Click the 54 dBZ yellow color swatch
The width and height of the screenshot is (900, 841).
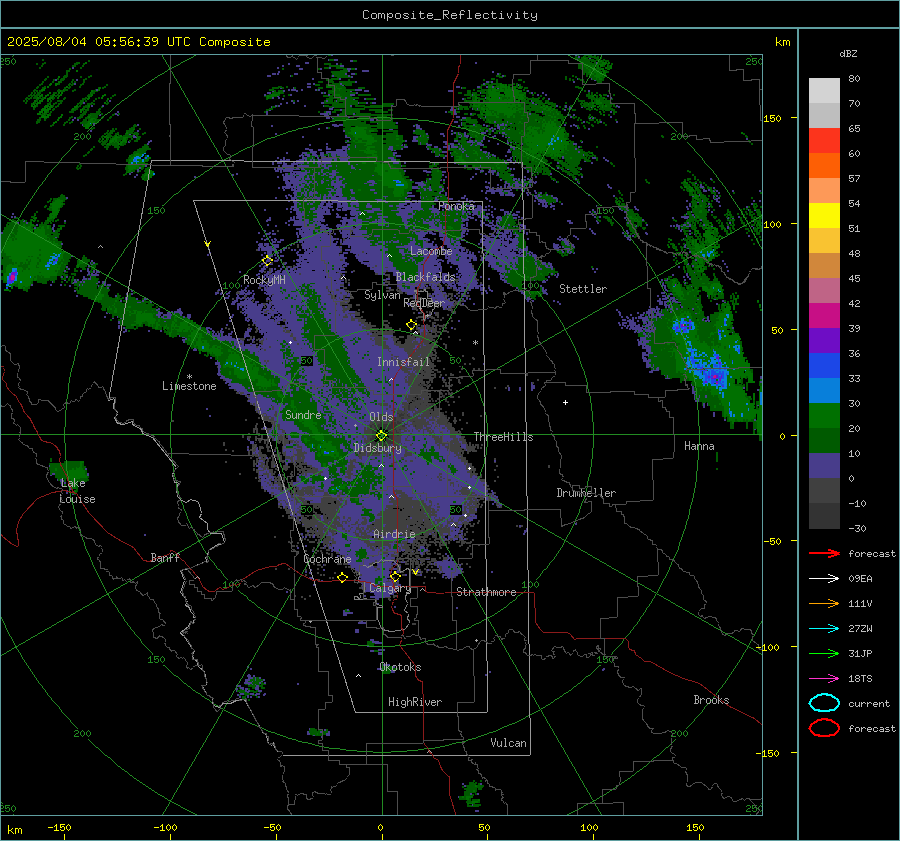point(824,216)
